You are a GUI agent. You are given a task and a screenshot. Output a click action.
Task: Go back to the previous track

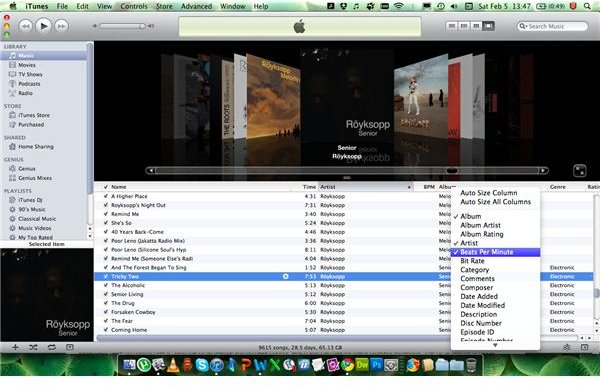(26, 26)
